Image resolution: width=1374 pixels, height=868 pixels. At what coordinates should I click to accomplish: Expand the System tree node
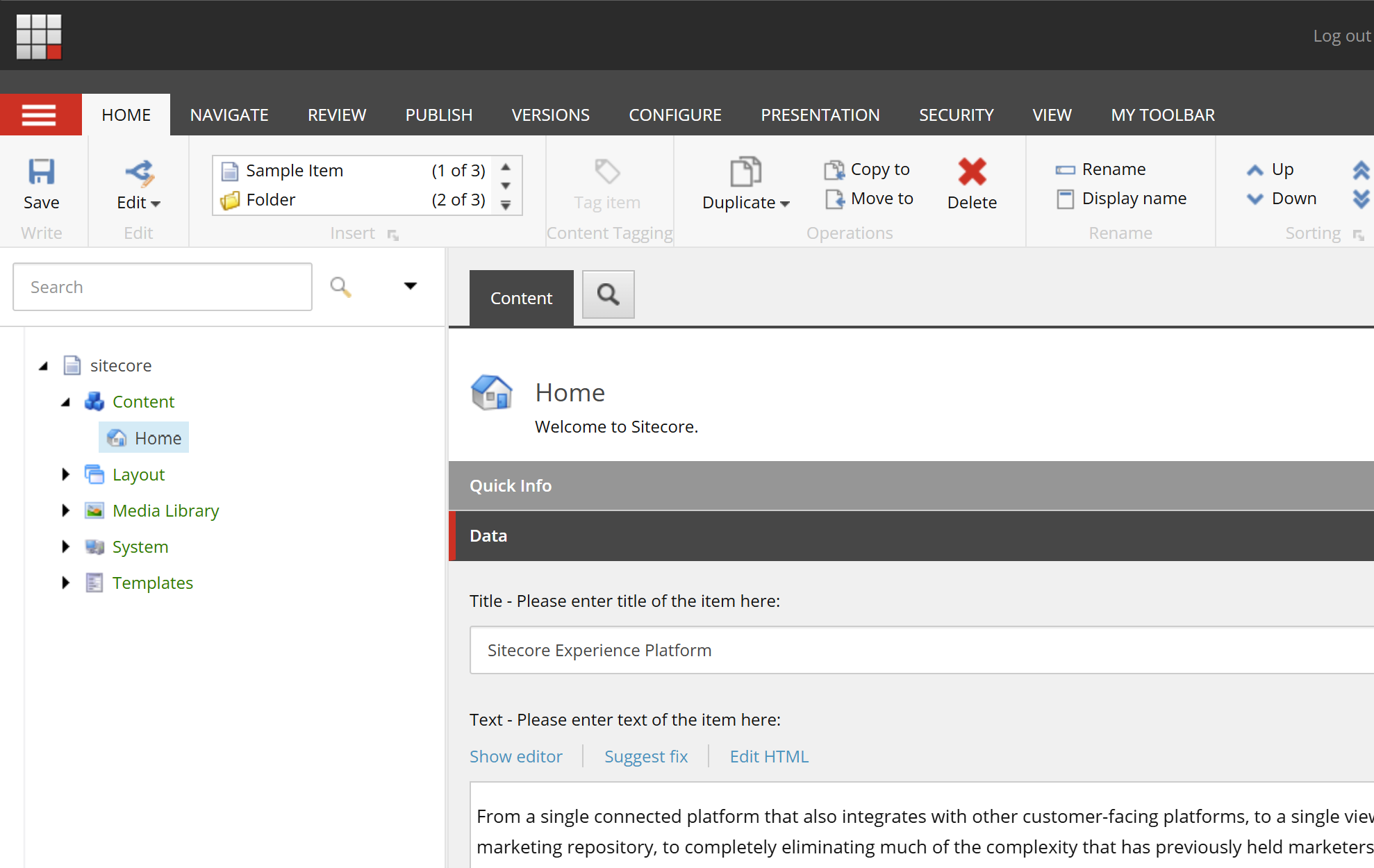coord(66,546)
